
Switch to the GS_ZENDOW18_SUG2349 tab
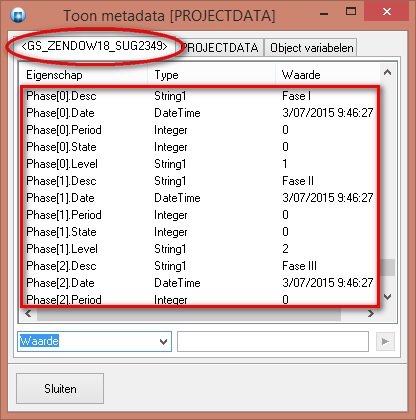pyautogui.click(x=94, y=46)
